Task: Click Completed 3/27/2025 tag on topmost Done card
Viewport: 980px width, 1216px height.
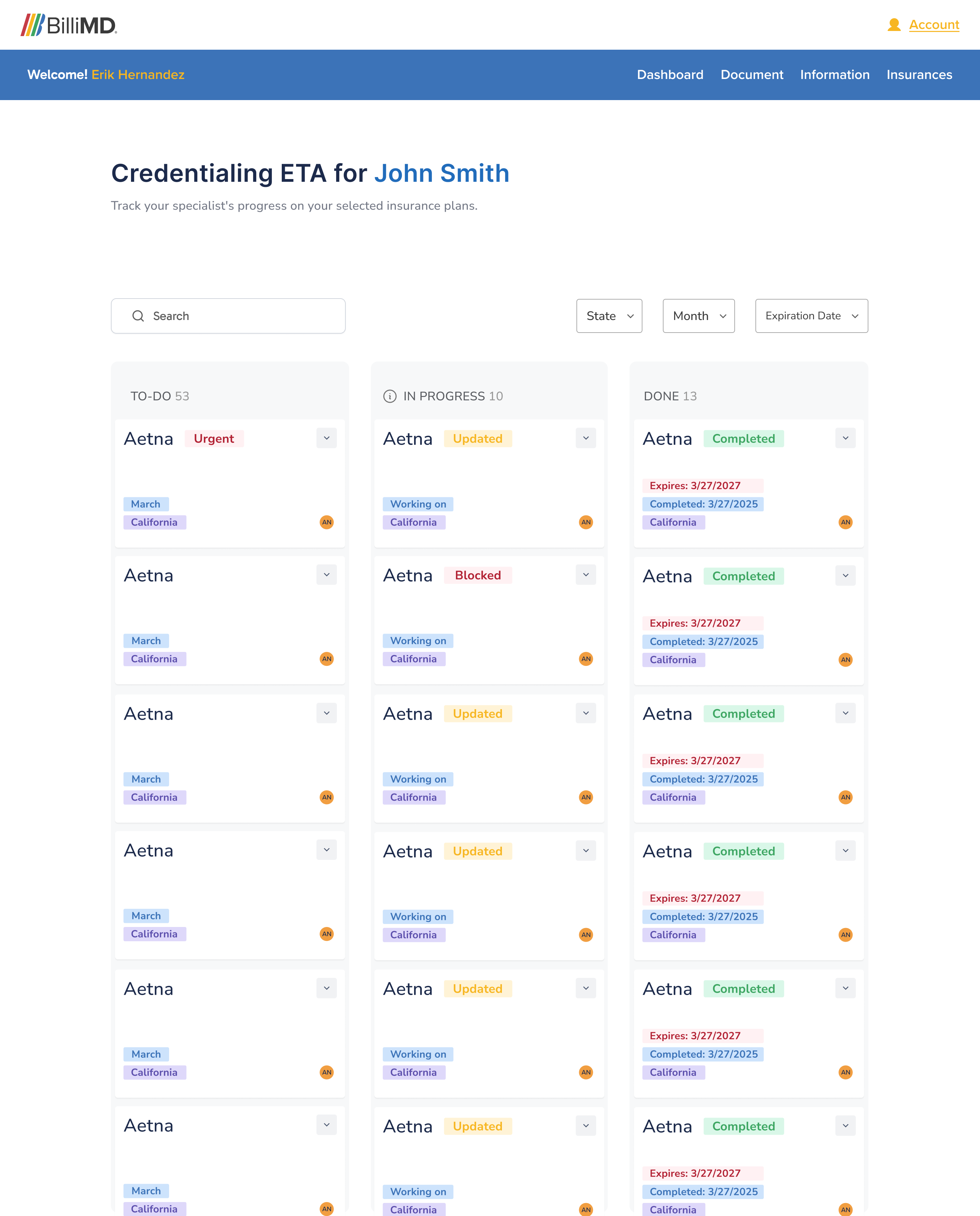Action: 703,504
